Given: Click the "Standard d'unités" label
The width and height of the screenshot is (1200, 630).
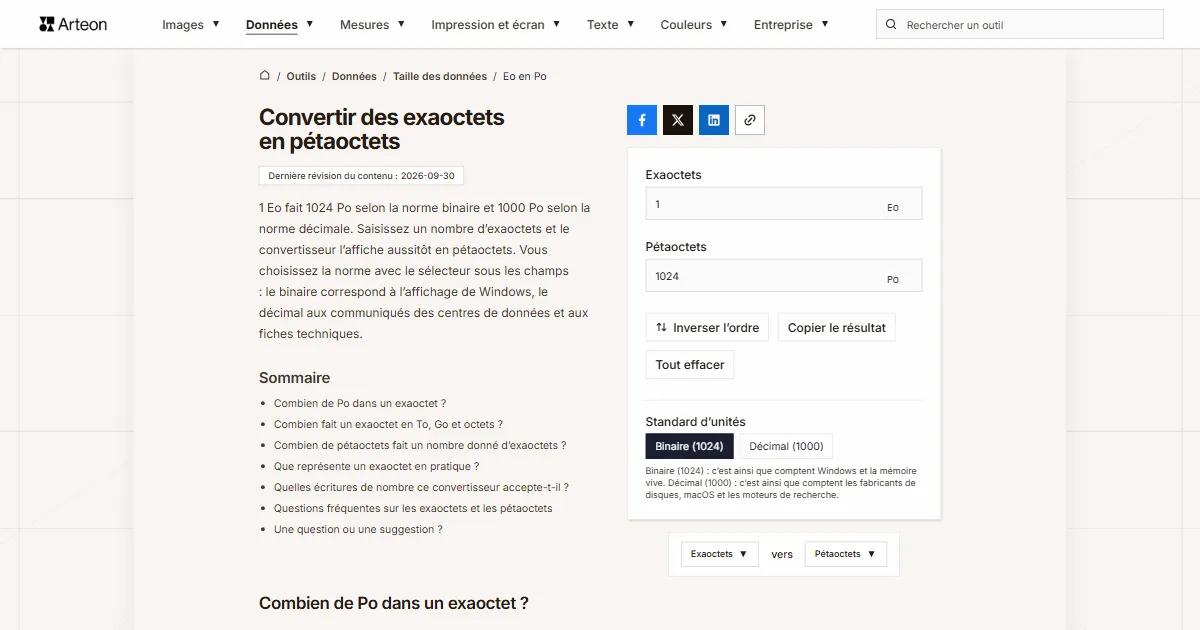Looking at the screenshot, I should tap(696, 421).
